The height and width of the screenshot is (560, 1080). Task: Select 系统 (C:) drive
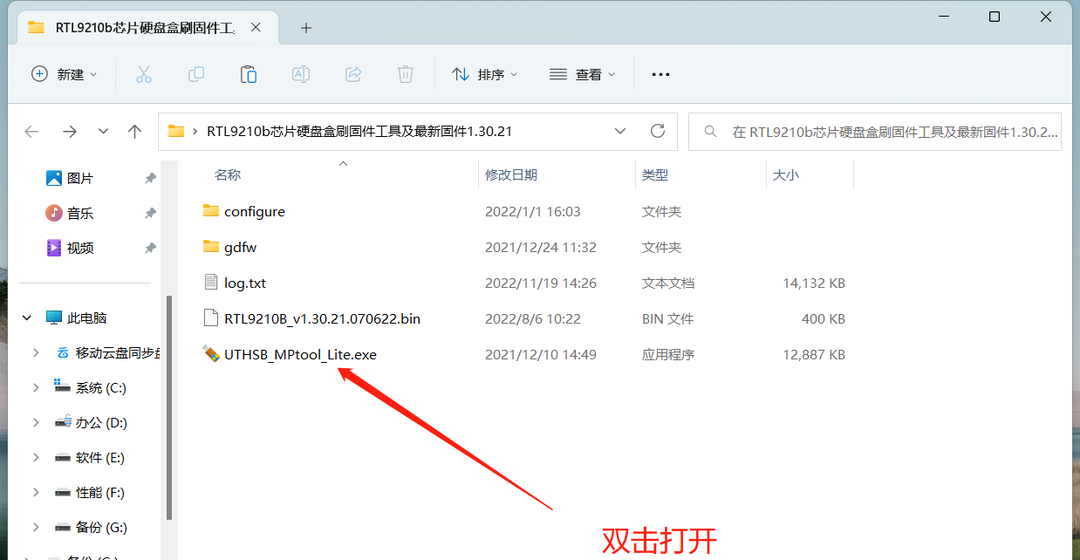point(101,388)
